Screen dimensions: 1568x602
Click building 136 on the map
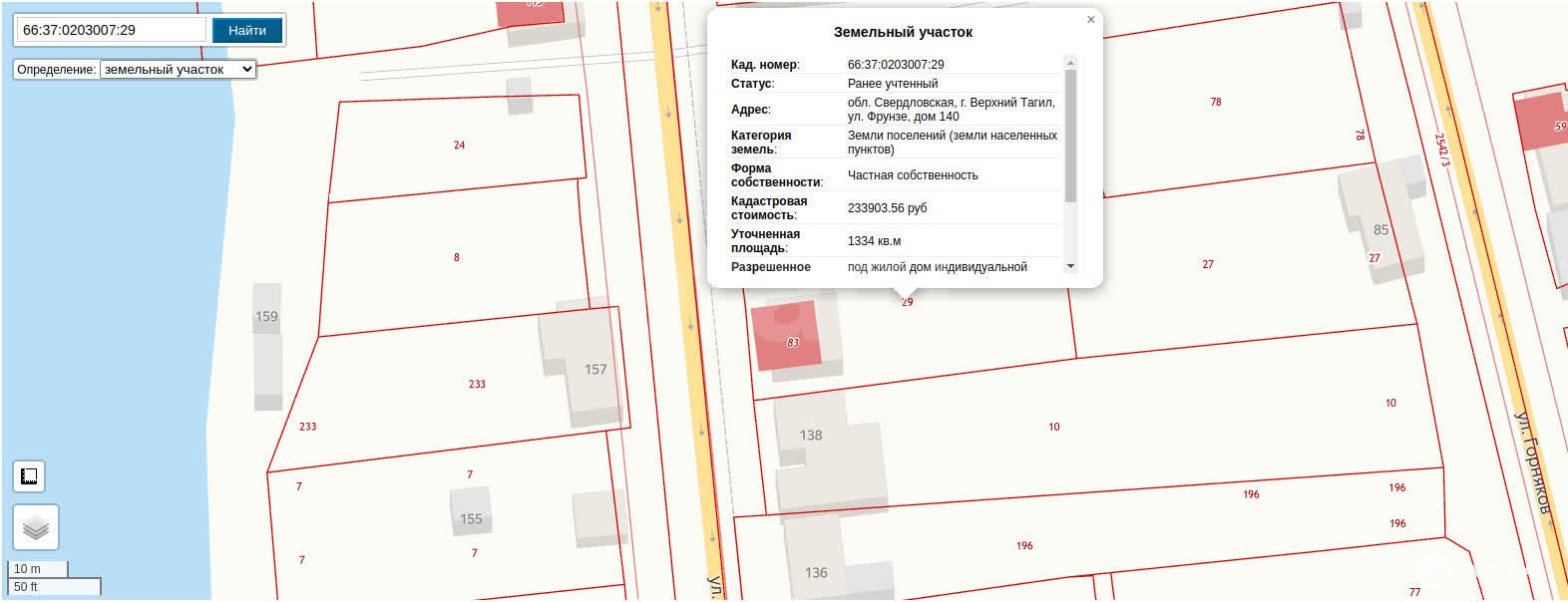[815, 572]
